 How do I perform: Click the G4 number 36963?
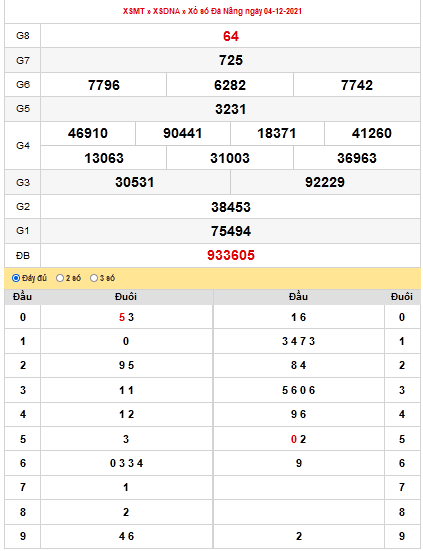coord(357,158)
